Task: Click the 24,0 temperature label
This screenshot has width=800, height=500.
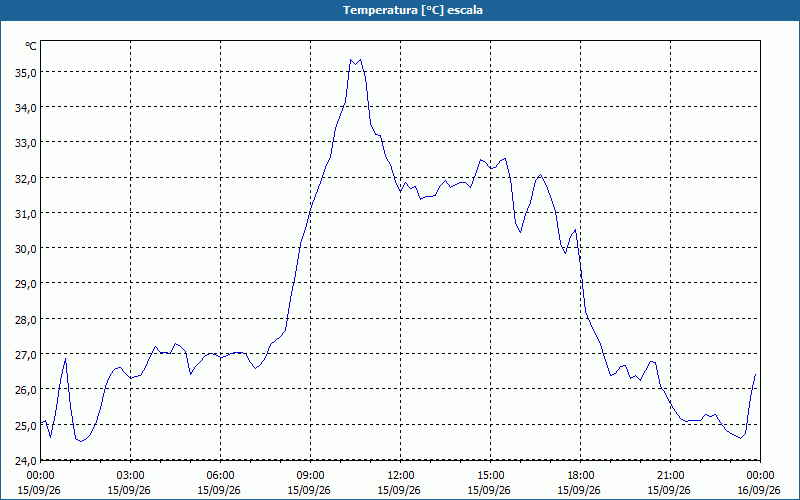Action: [26, 461]
